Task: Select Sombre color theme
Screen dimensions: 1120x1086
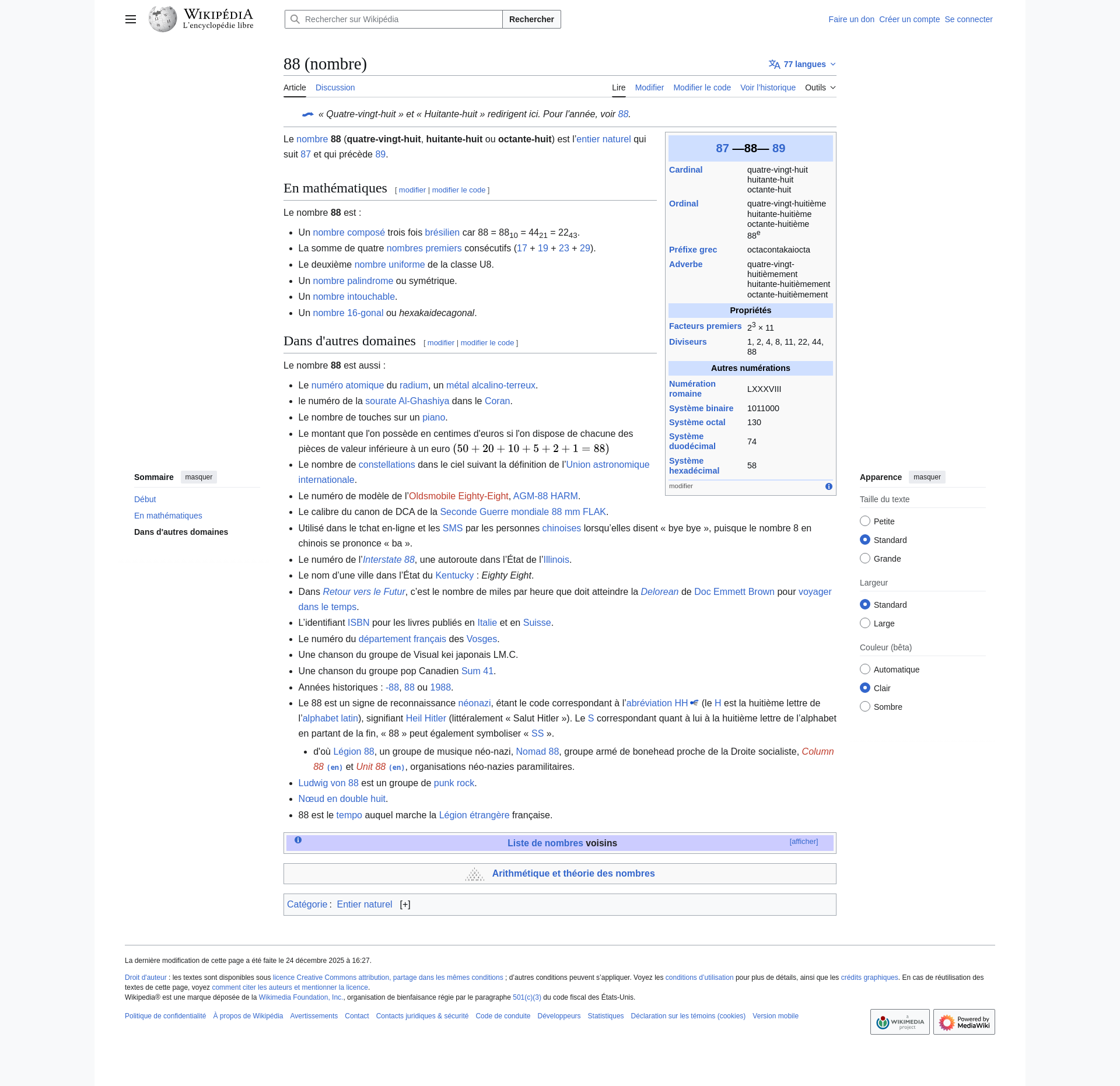Action: click(x=865, y=707)
